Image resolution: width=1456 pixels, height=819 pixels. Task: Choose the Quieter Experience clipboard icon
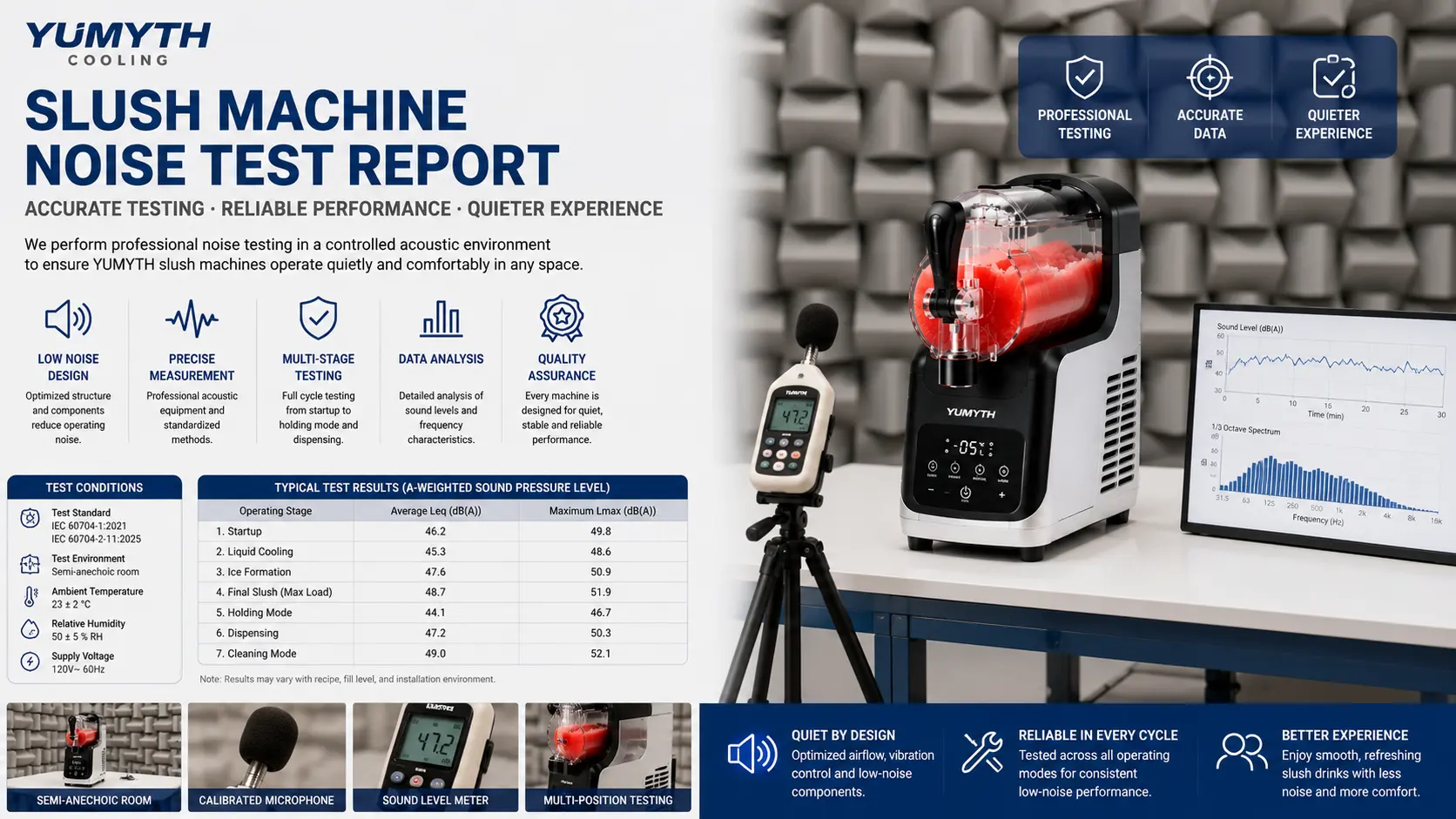(x=1333, y=77)
